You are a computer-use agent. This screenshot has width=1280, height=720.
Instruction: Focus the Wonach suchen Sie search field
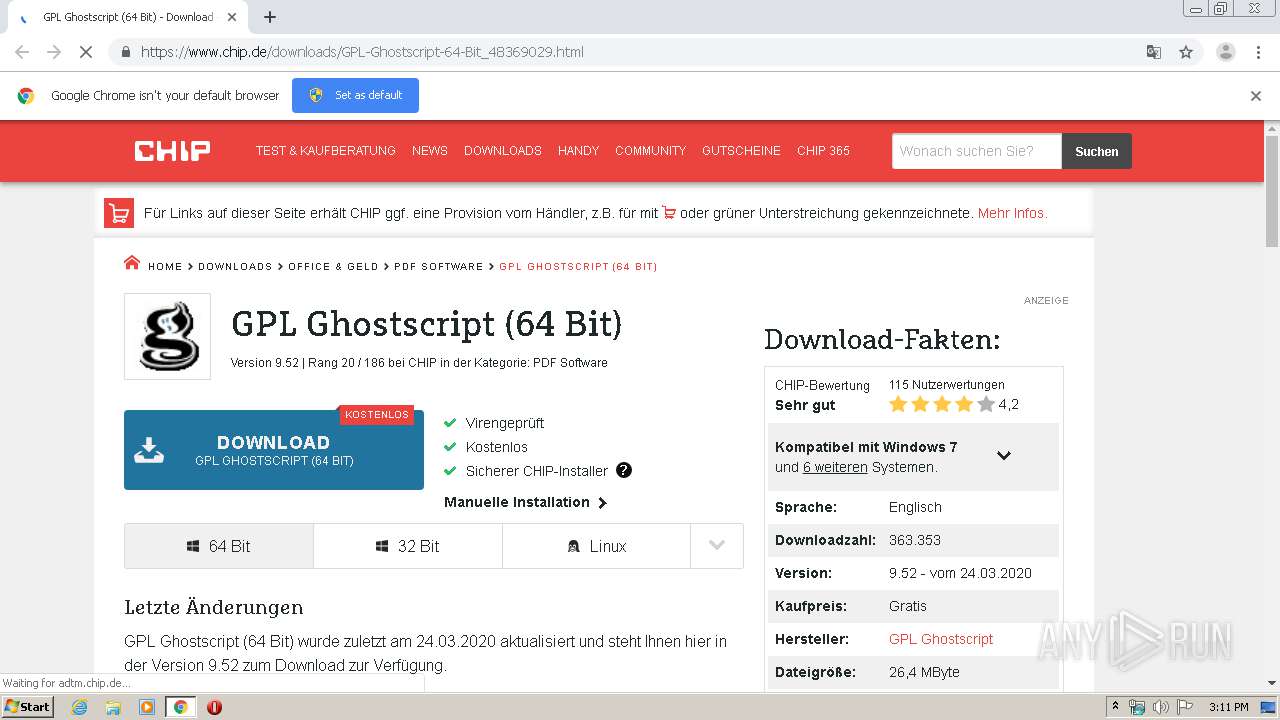[x=977, y=151]
